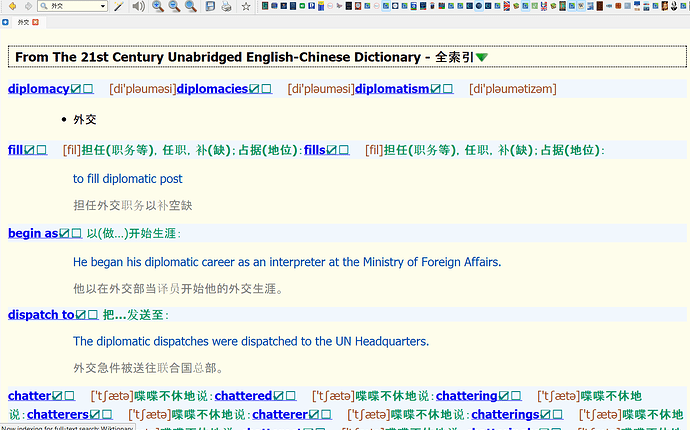Zoom out with the minus magnifier icon
Image resolution: width=690 pixels, height=430 pixels.
(174, 6)
